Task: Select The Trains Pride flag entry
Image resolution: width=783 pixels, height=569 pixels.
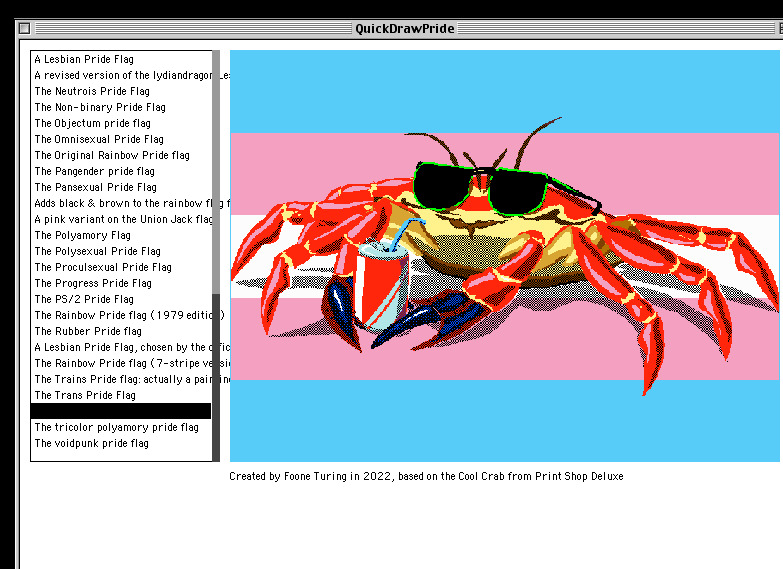Action: (x=121, y=379)
